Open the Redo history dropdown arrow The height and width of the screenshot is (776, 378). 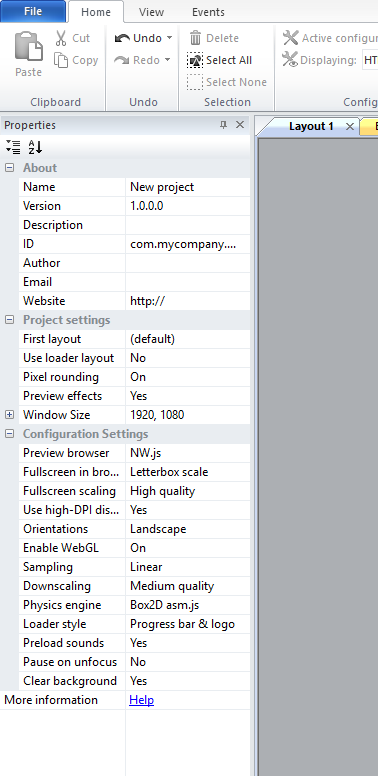pyautogui.click(x=167, y=60)
